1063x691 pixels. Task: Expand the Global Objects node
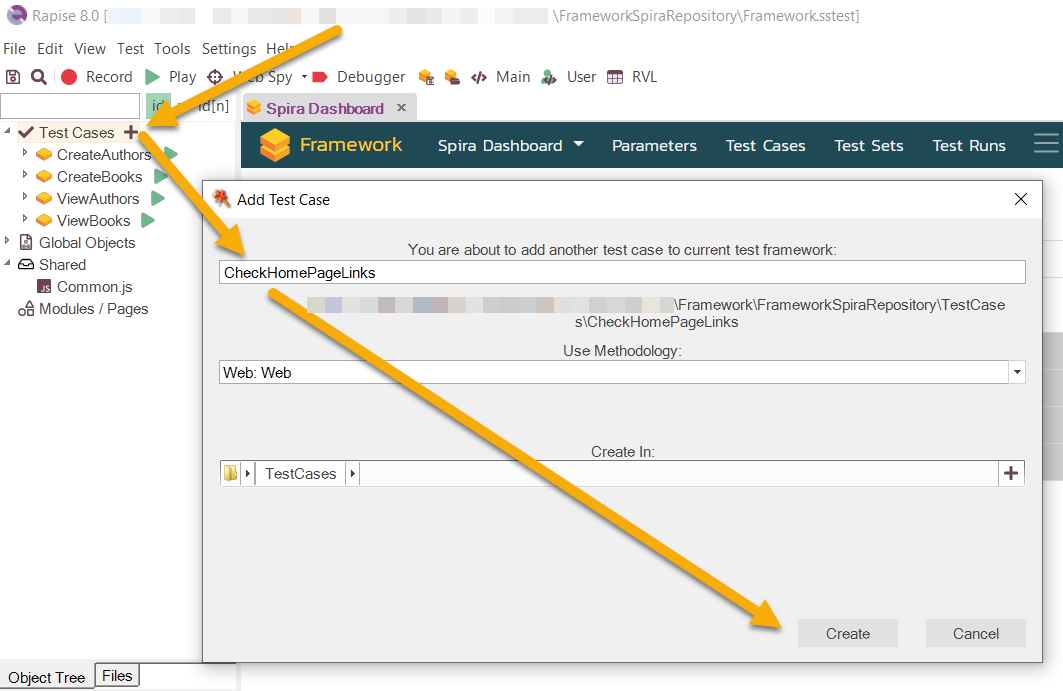[x=8, y=242]
